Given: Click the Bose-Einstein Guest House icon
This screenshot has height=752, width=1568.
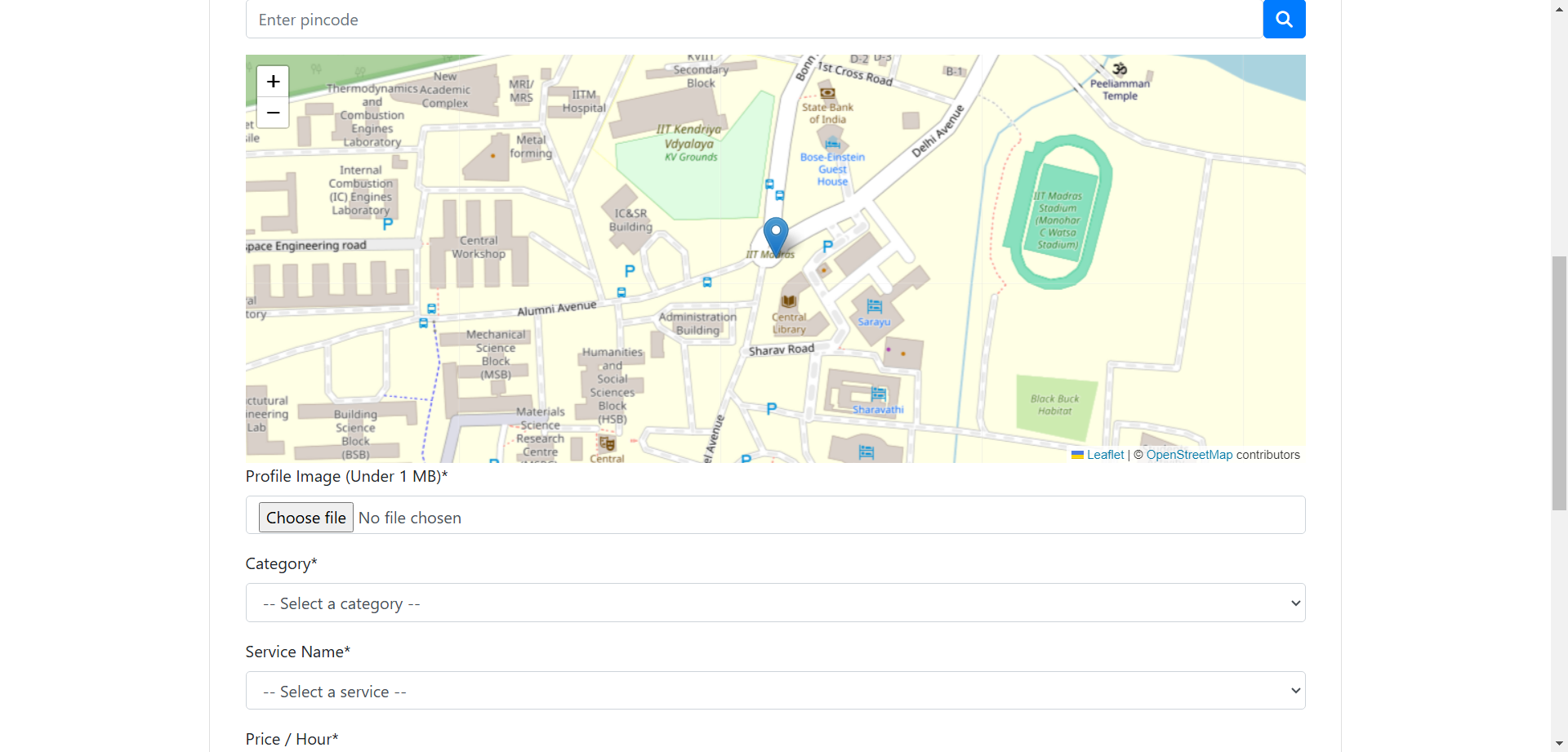Looking at the screenshot, I should click(x=832, y=143).
